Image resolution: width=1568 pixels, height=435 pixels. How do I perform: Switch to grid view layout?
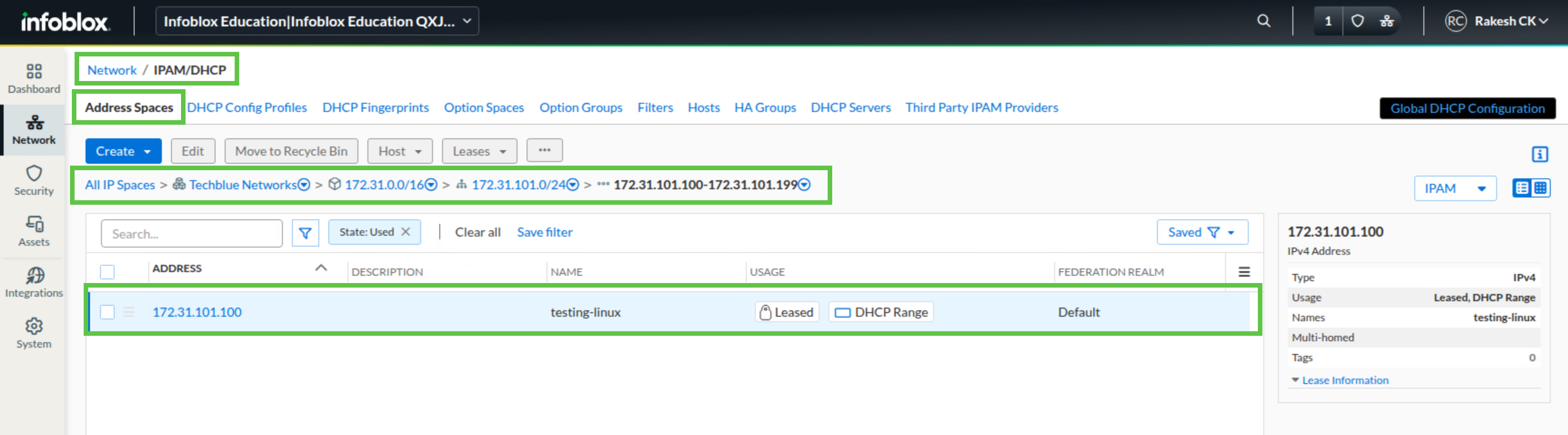(x=1540, y=187)
